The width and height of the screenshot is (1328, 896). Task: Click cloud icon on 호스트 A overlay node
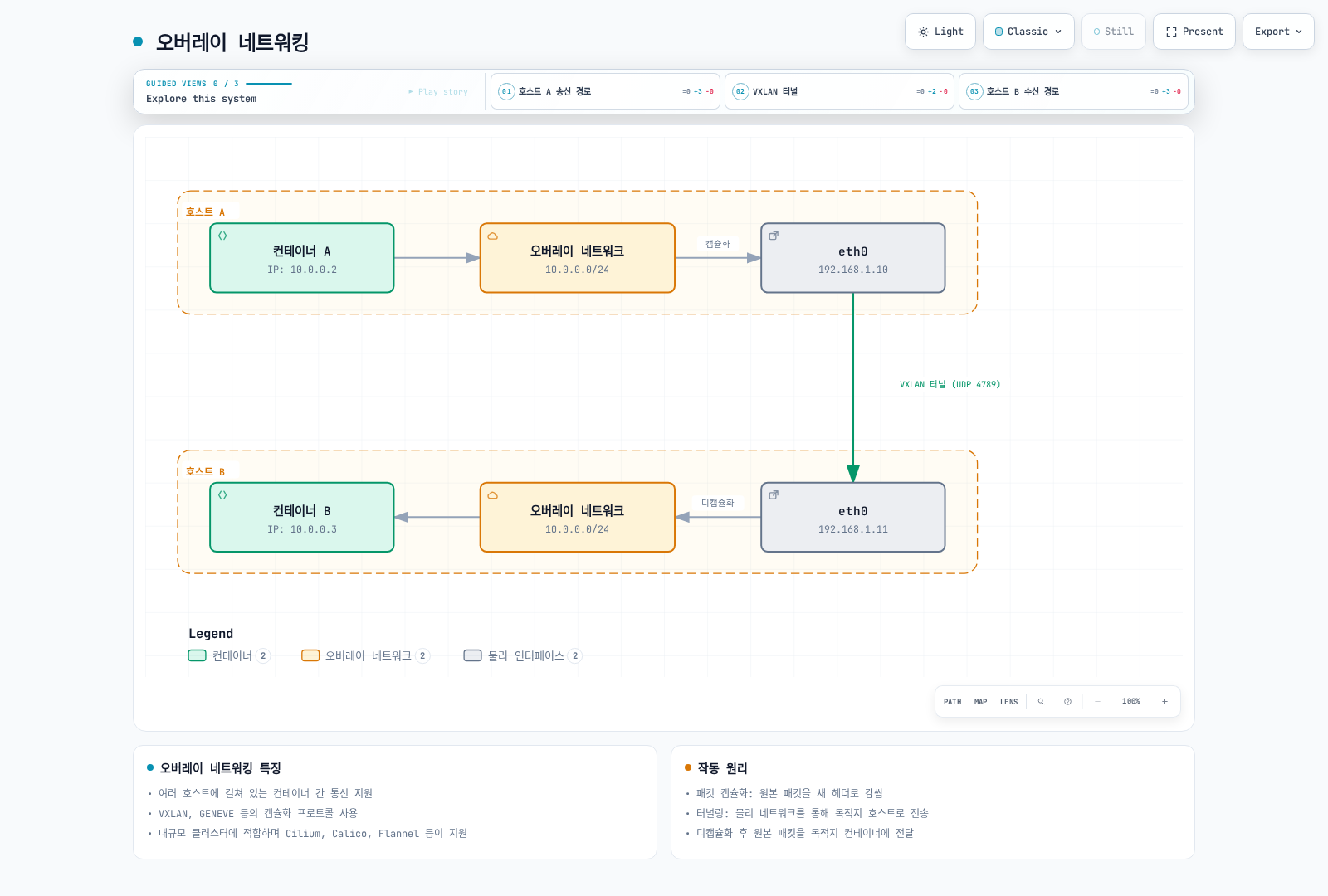click(492, 236)
